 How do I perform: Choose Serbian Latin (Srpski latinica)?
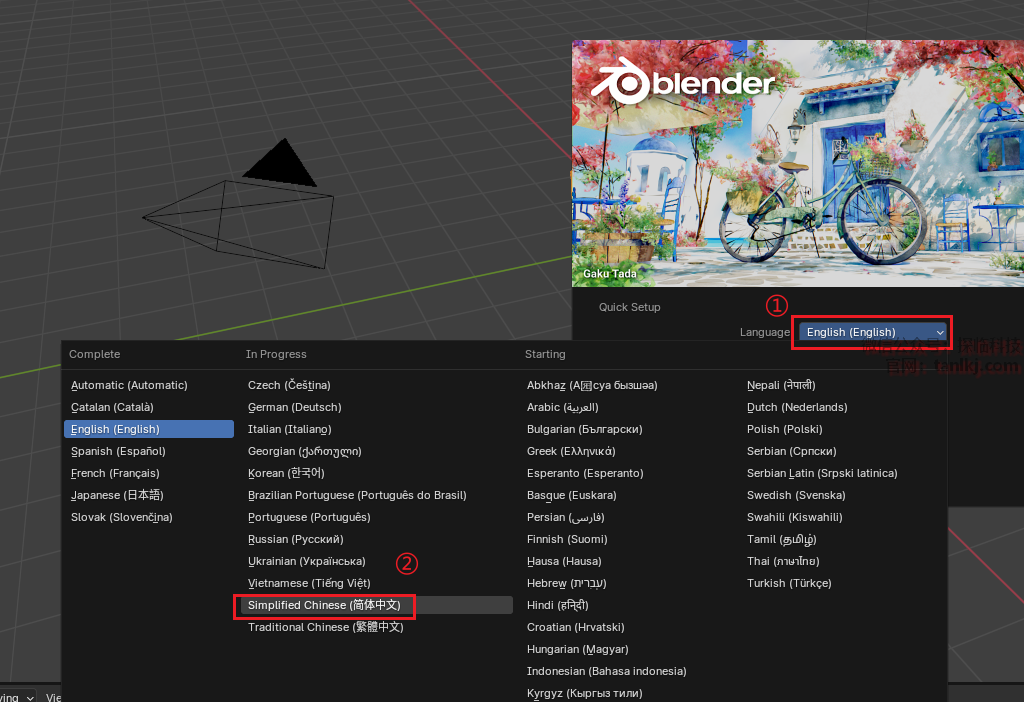pos(822,473)
